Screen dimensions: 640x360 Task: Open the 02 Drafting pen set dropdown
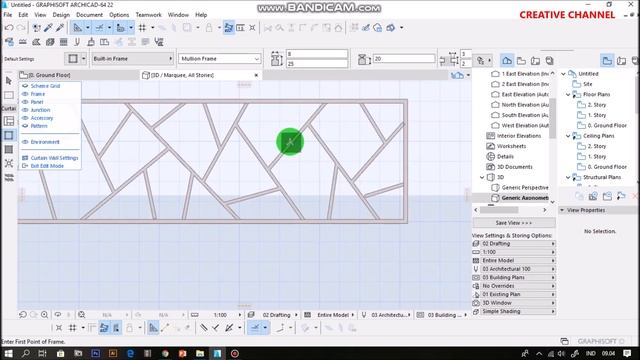pyautogui.click(x=514, y=244)
